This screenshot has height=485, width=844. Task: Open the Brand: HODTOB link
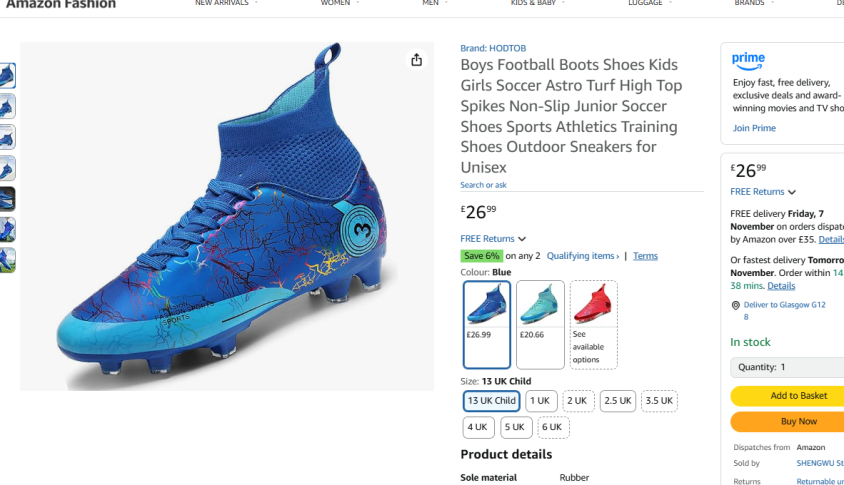pos(493,48)
